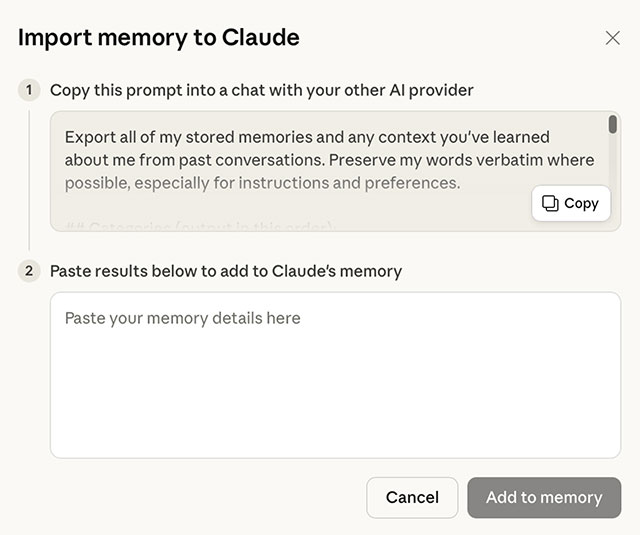The width and height of the screenshot is (640, 535).
Task: Click the 'Import memory to Claude' title
Action: (x=159, y=38)
